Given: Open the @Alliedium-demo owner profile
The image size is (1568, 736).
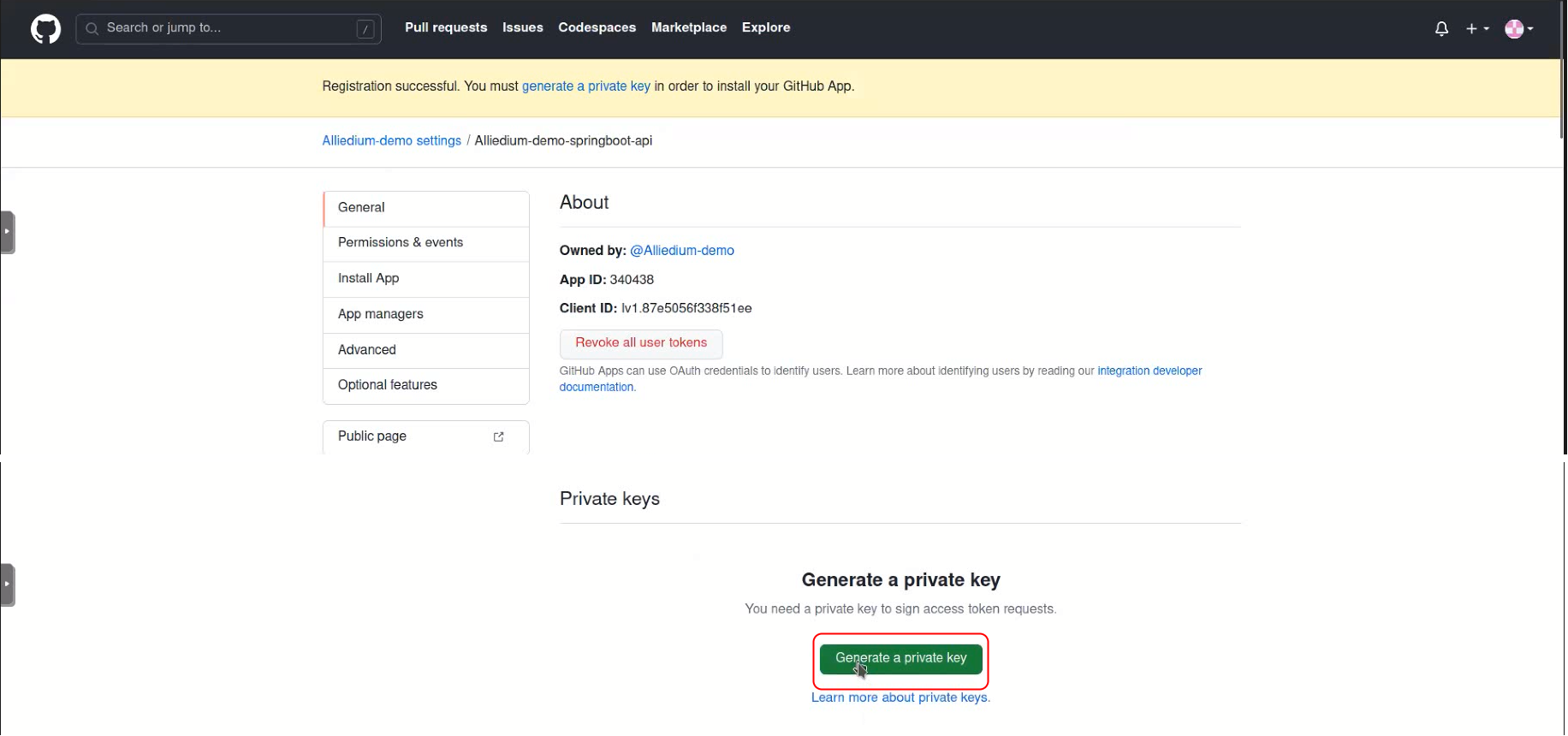Looking at the screenshot, I should point(682,251).
